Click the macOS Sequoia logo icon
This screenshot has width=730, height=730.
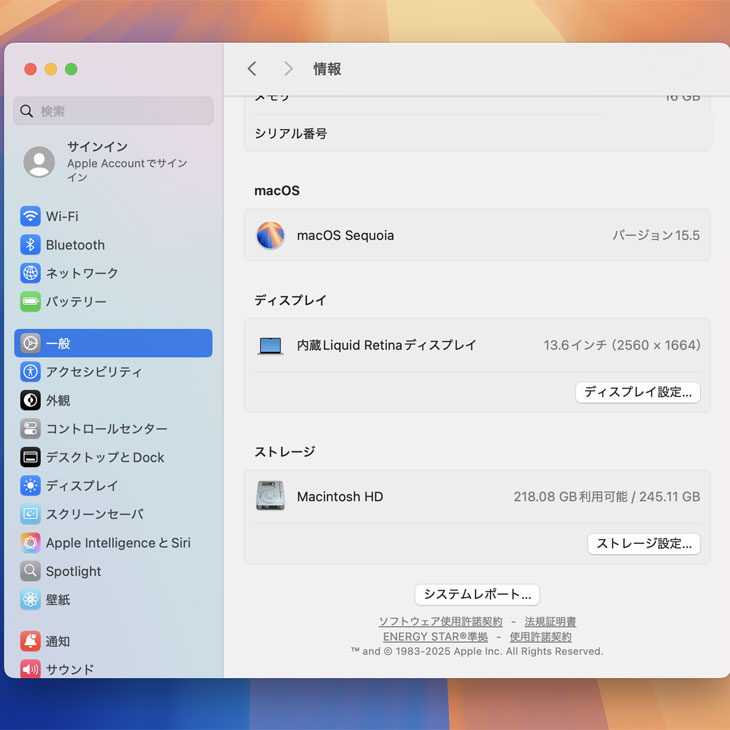(270, 235)
